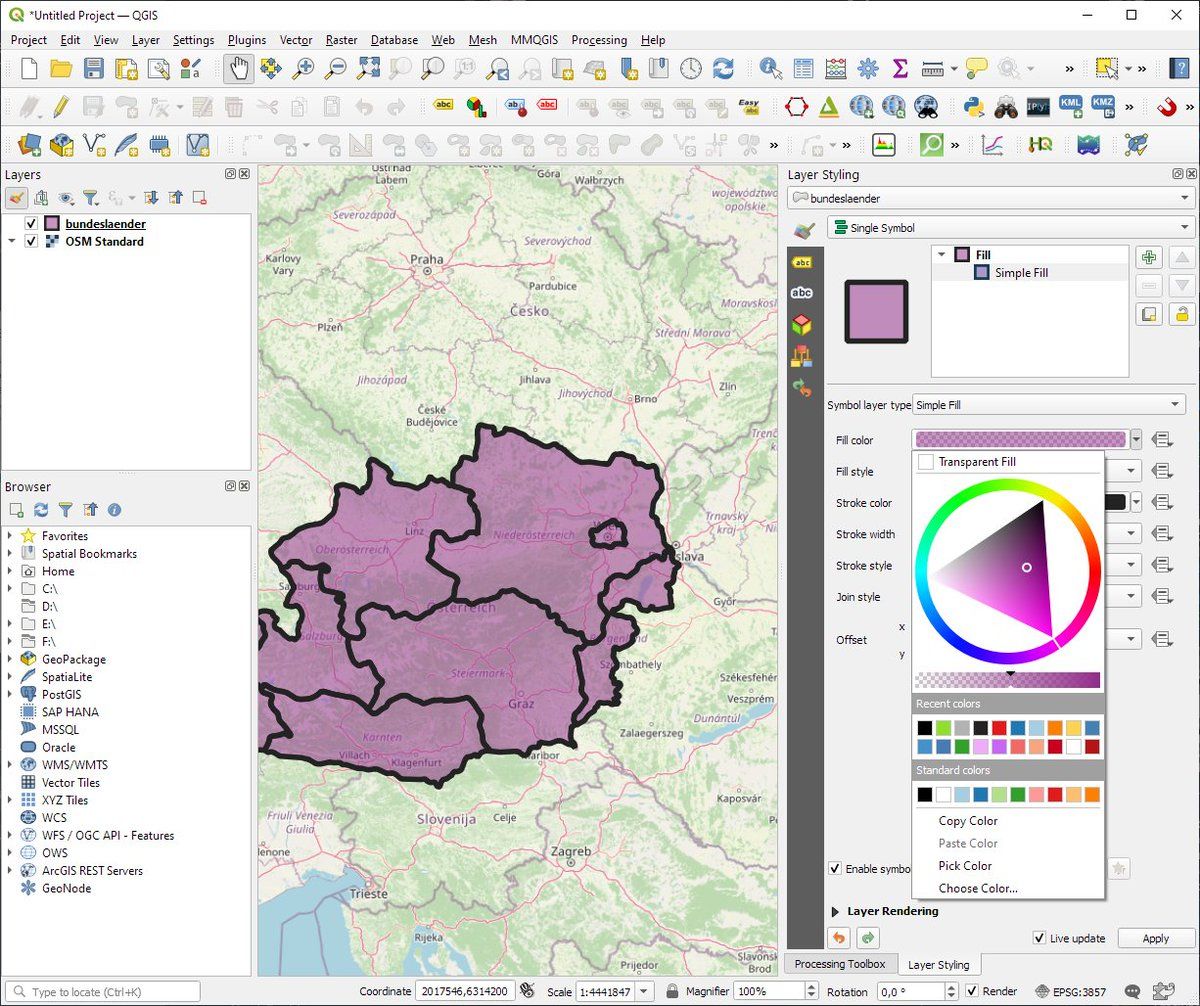Click the Save Project floppy disk icon
The image size is (1200, 1006).
pos(93,68)
